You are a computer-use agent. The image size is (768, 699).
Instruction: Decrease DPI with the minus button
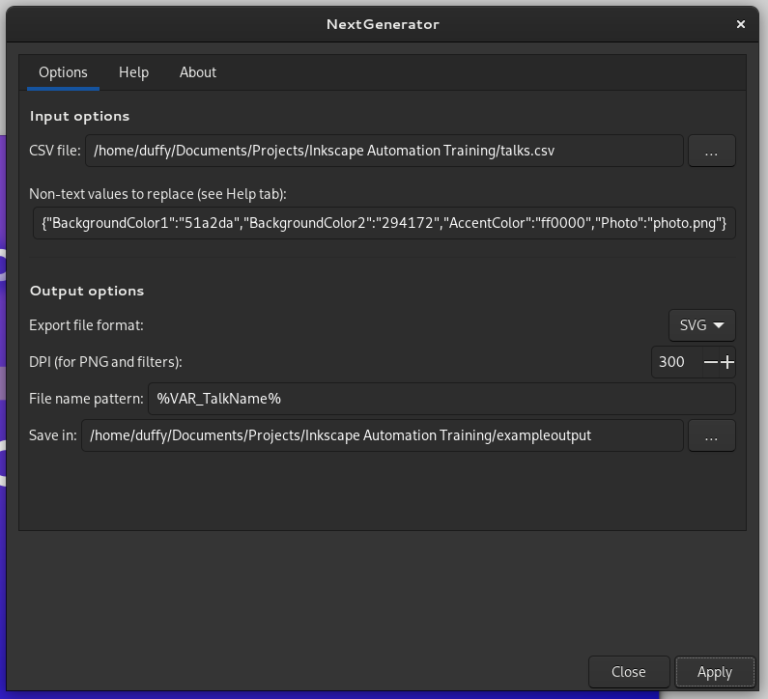[x=710, y=362]
